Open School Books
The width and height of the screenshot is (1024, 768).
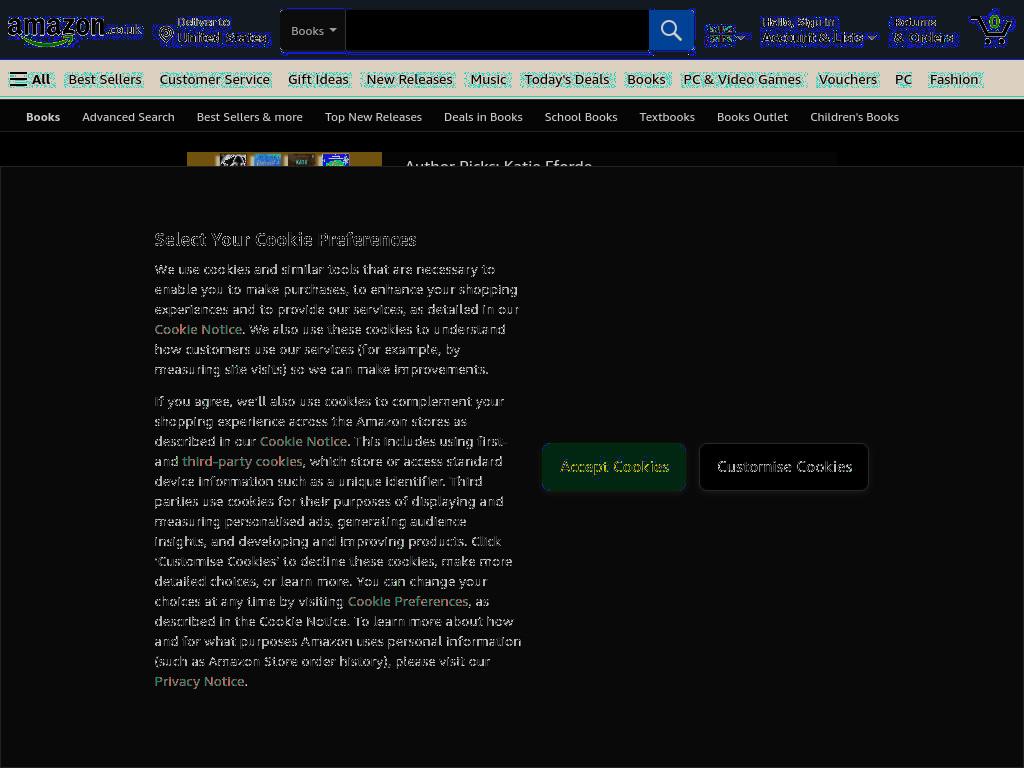[581, 117]
